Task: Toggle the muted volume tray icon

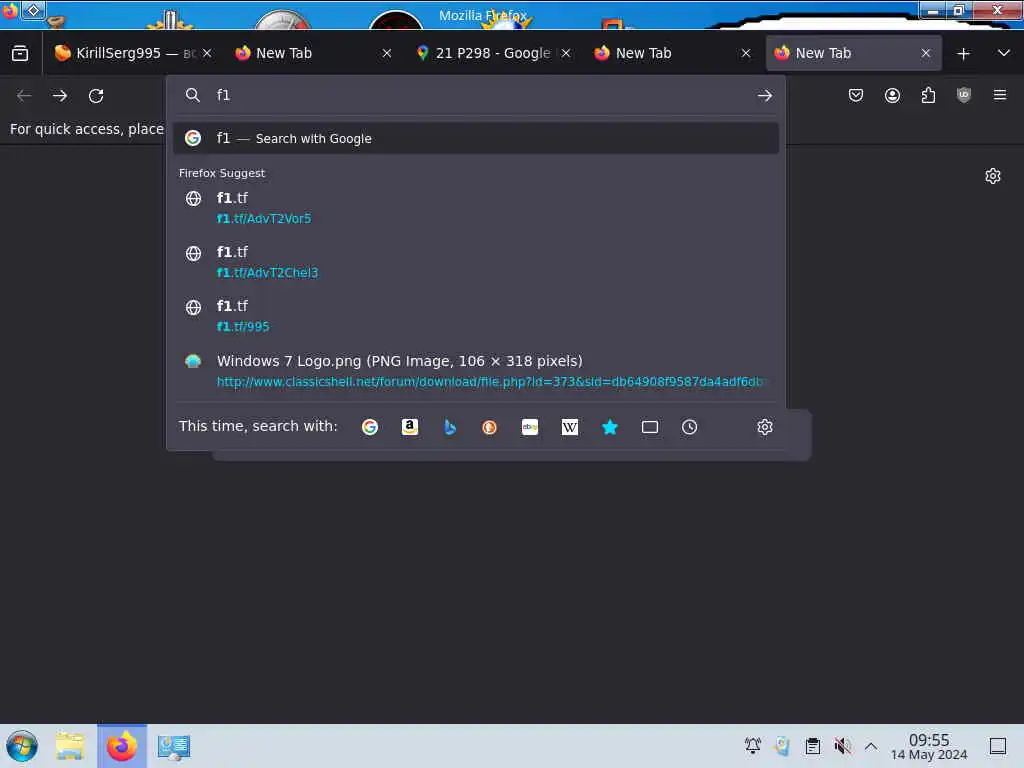Action: click(x=842, y=745)
